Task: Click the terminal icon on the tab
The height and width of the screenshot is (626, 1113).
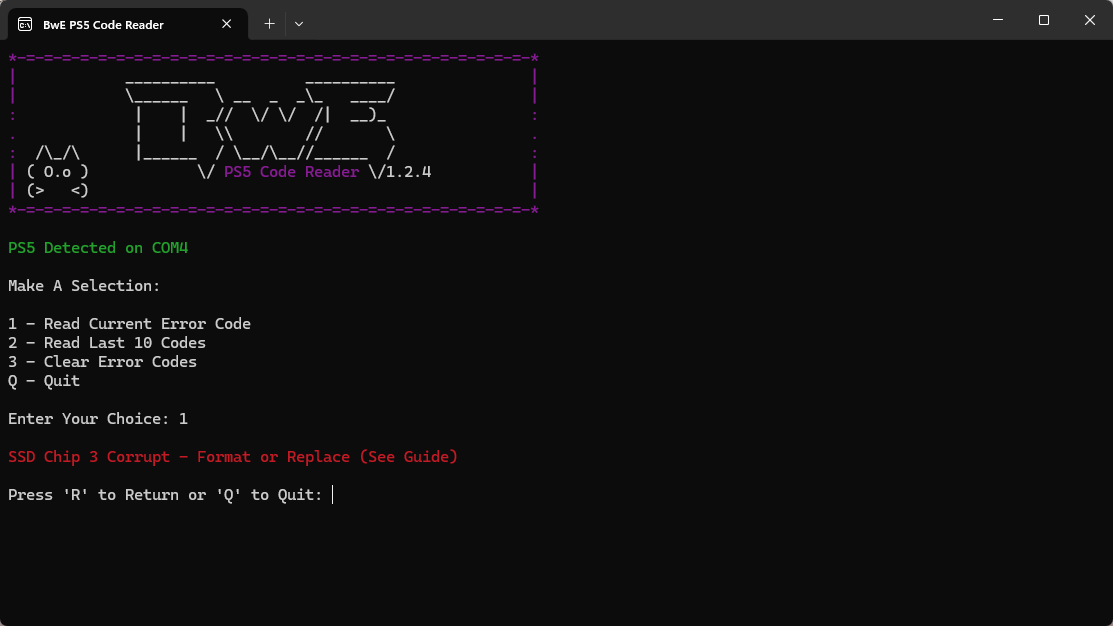Action: click(25, 24)
